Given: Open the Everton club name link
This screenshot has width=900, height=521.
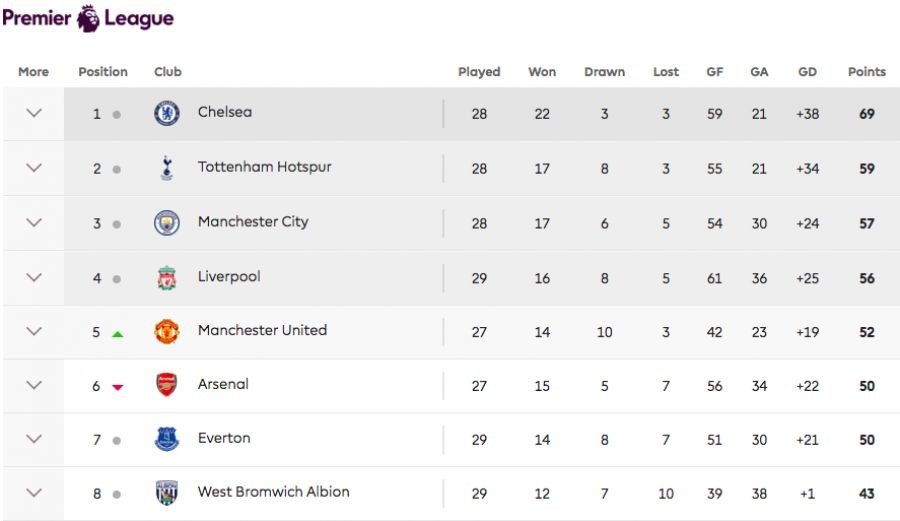Looking at the screenshot, I should pos(224,438).
